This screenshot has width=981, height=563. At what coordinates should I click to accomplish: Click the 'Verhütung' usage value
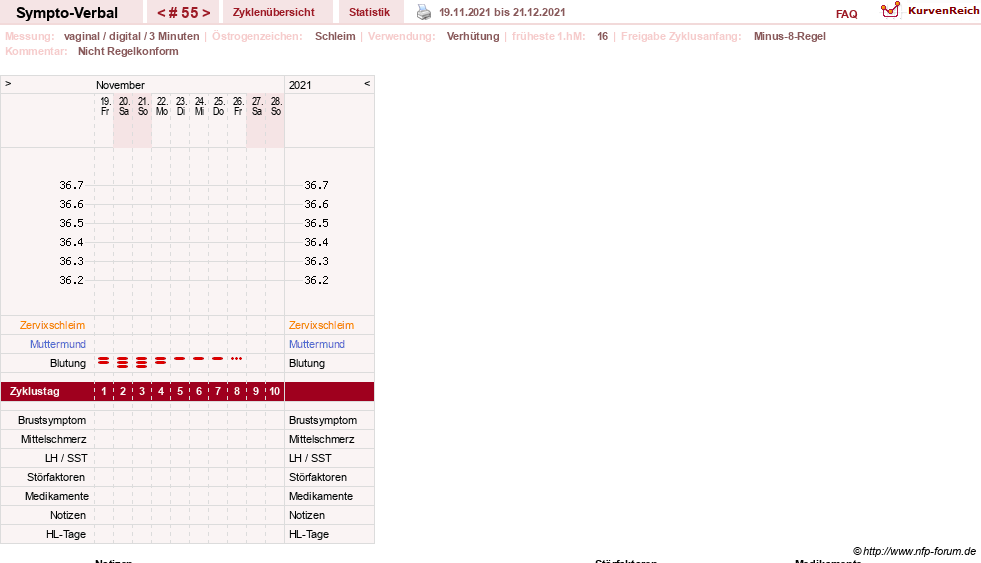point(473,36)
